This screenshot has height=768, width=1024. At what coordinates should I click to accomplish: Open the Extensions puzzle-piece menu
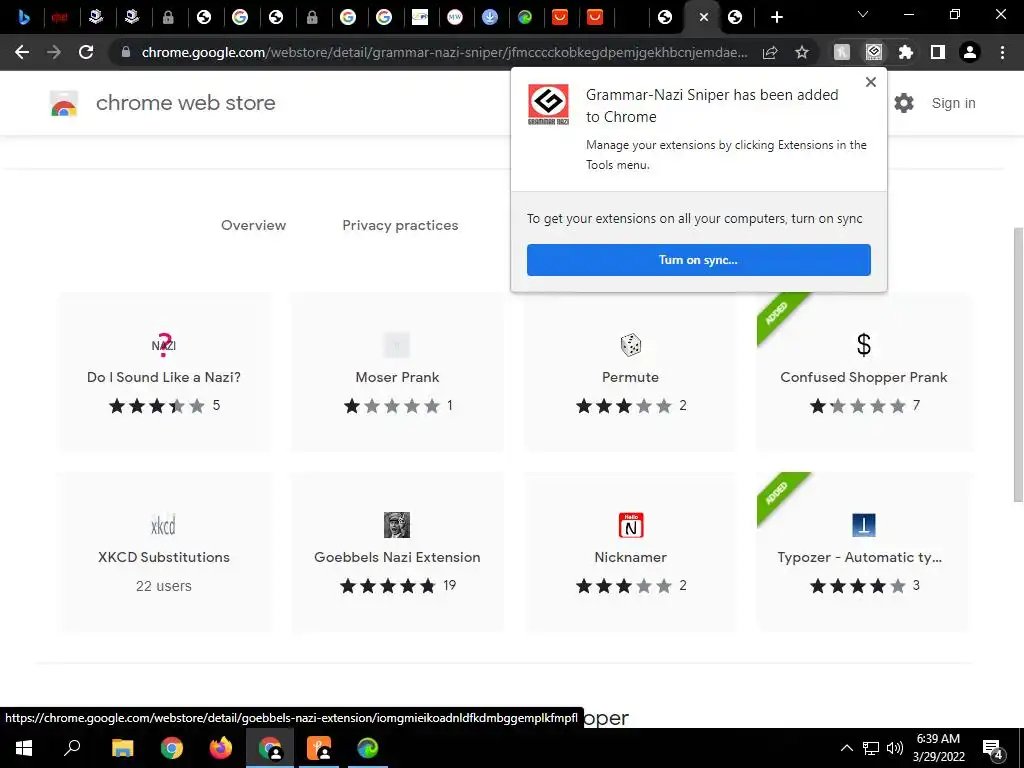906,52
